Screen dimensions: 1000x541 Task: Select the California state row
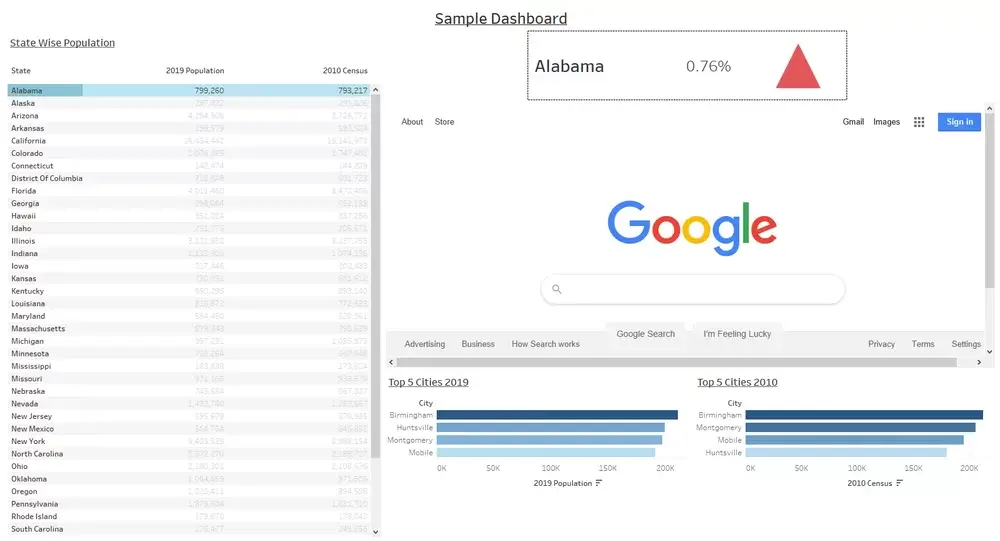pyautogui.click(x=189, y=141)
